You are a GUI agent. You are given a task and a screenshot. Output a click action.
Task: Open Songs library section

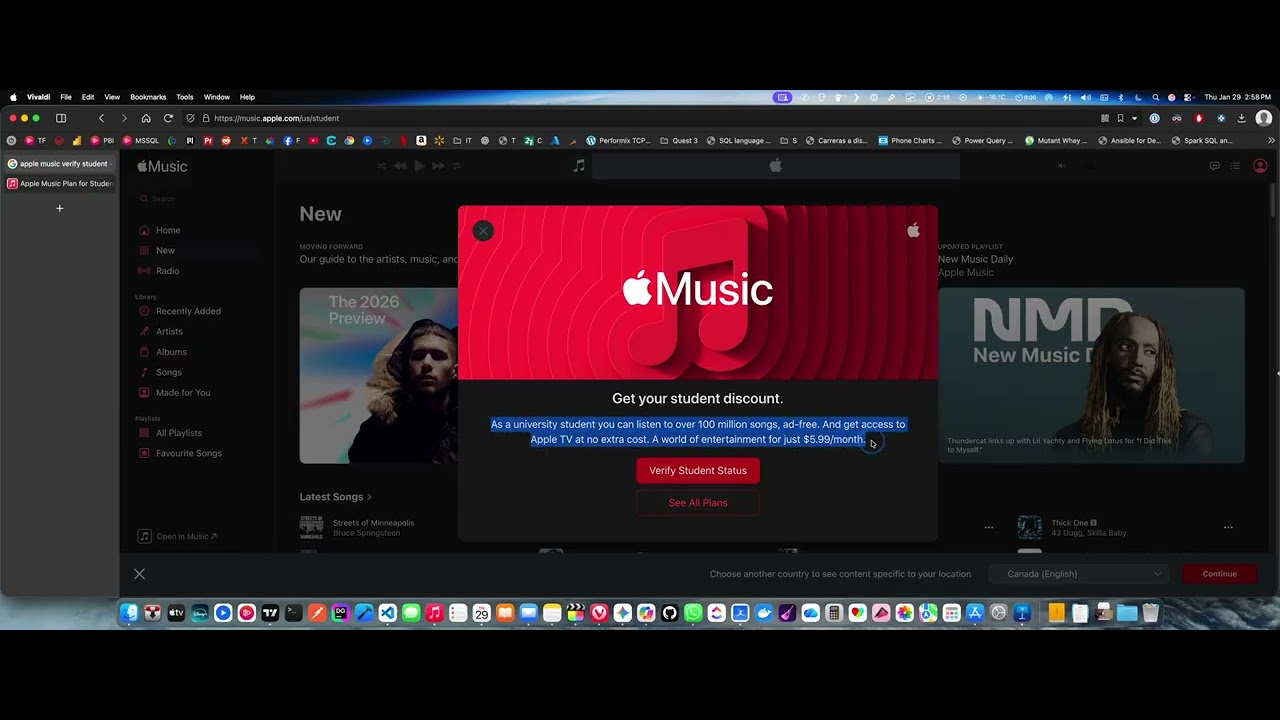coord(160,372)
